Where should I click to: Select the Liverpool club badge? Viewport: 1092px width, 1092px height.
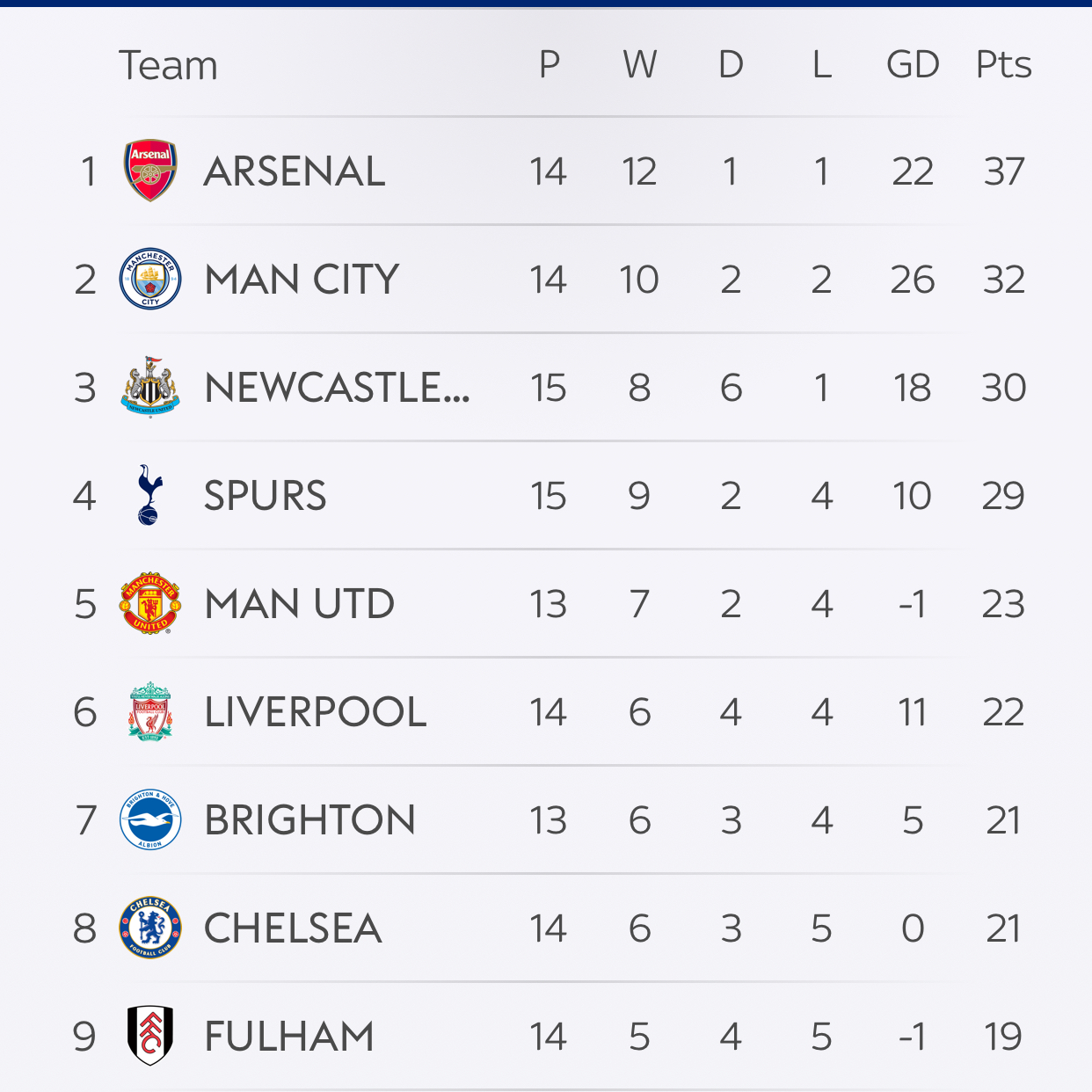(150, 711)
